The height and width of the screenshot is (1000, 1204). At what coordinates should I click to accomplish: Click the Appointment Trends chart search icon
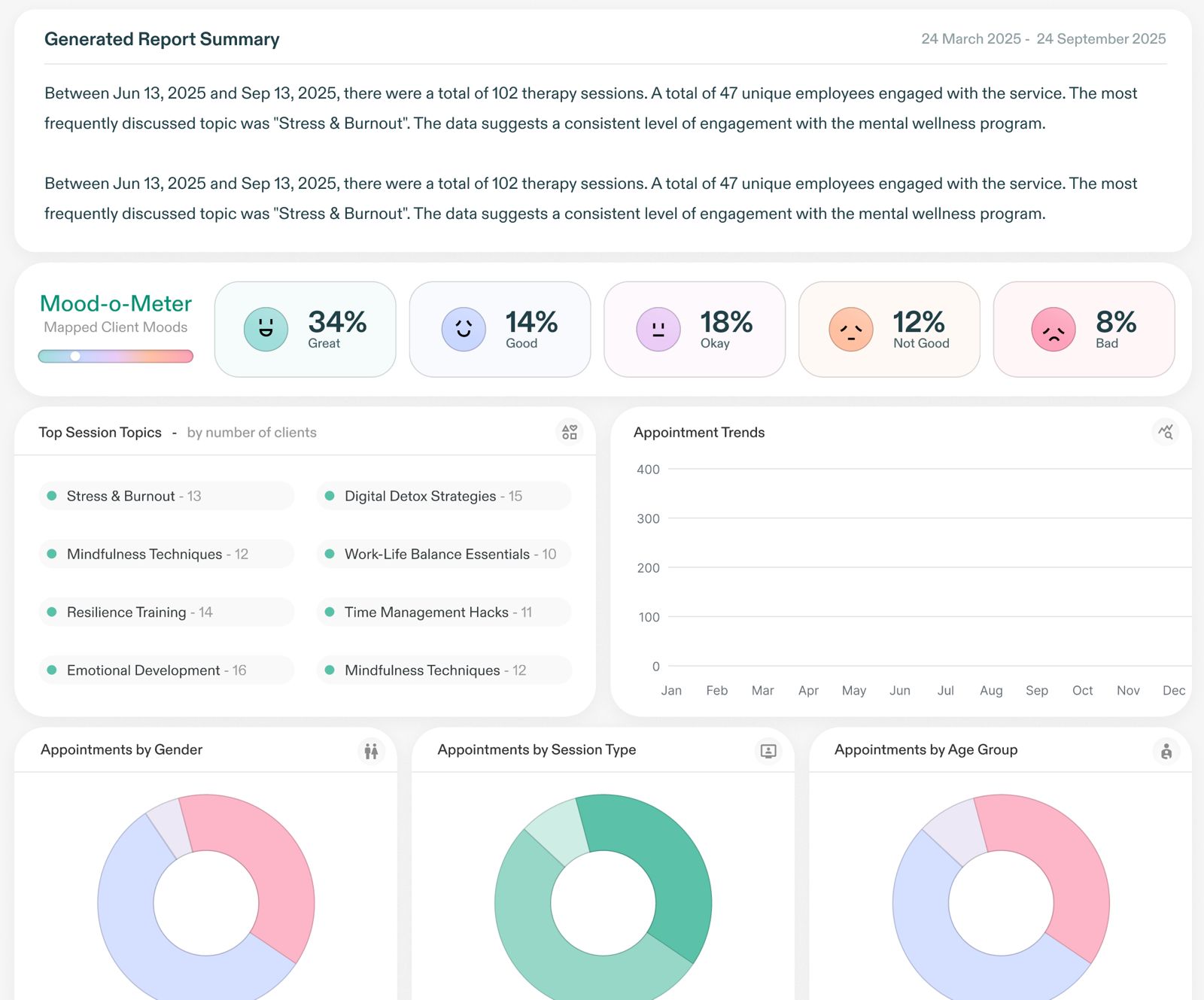click(1166, 432)
